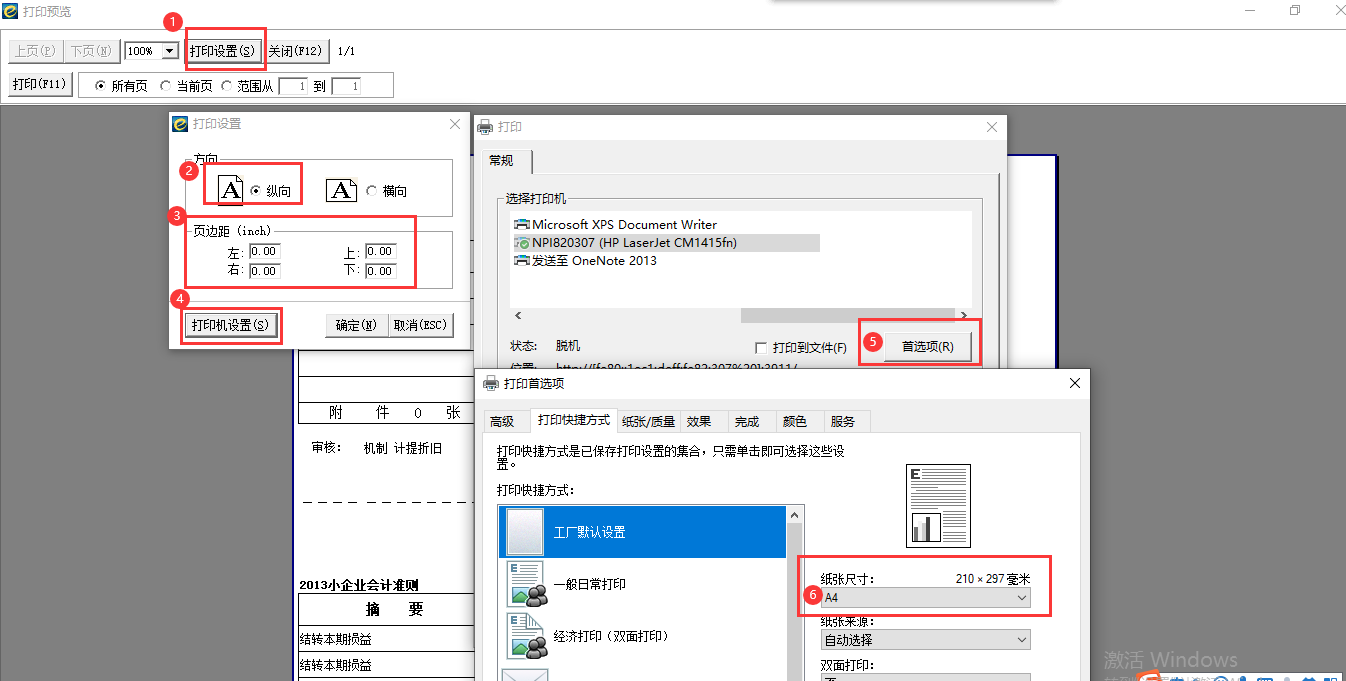Click the portrait page icon

point(230,189)
